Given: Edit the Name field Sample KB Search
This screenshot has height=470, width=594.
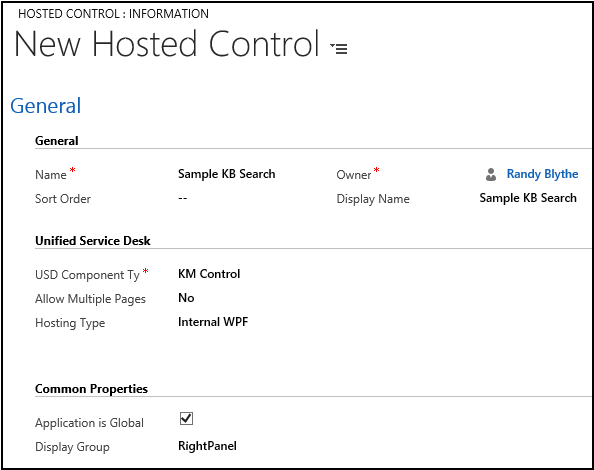Looking at the screenshot, I should [x=227, y=174].
